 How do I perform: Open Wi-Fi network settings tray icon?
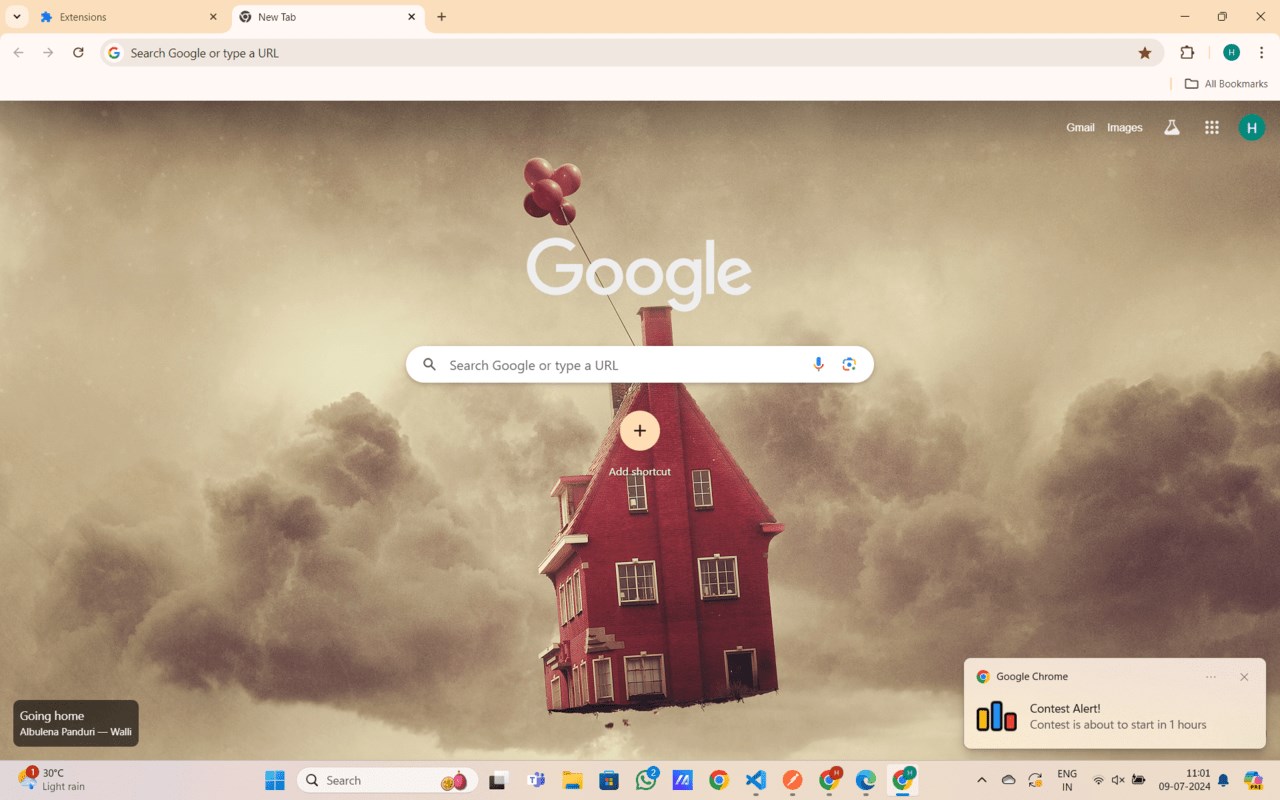tap(1098, 780)
